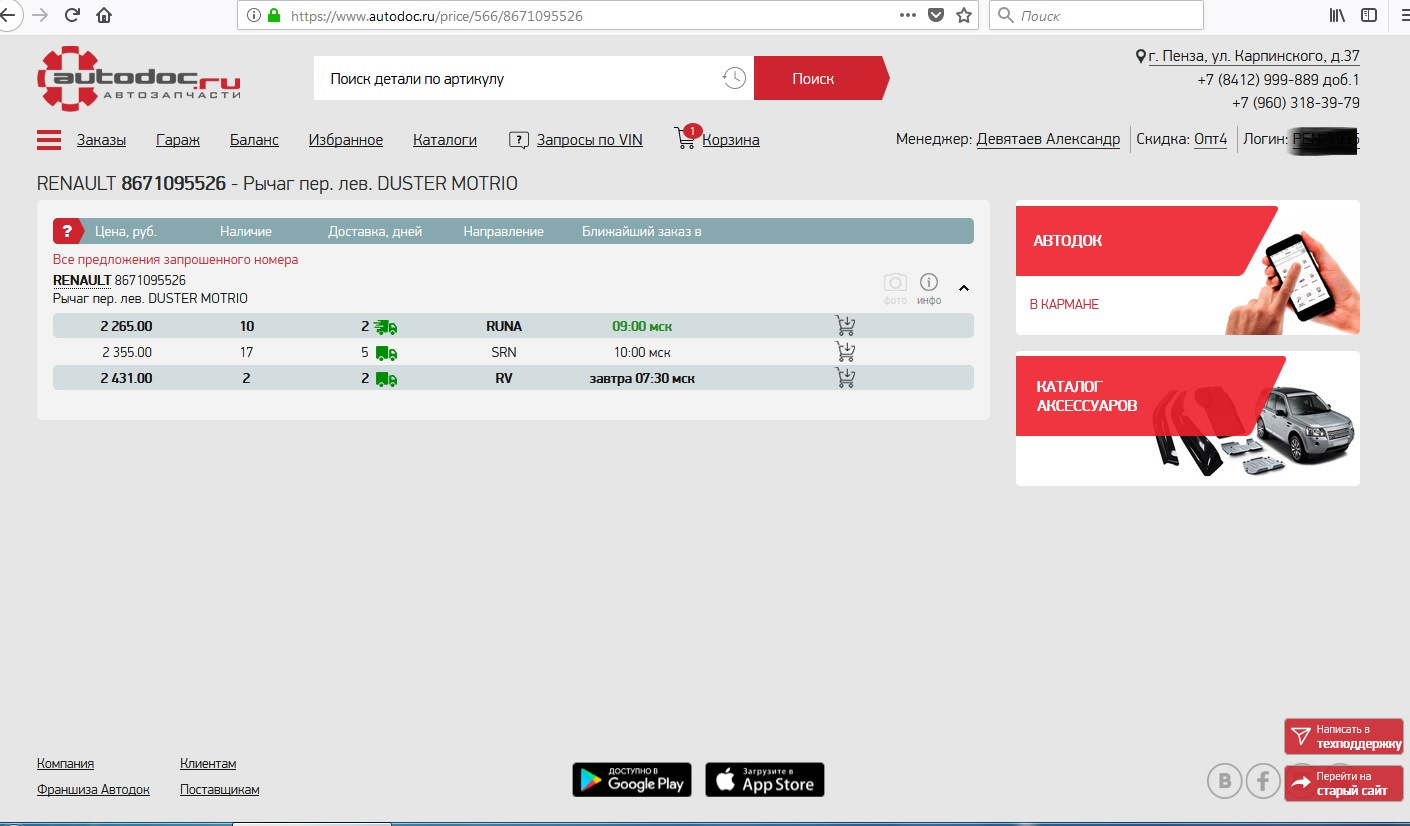Open the Опт4 discount link
1410x826 pixels.
pos(1210,139)
